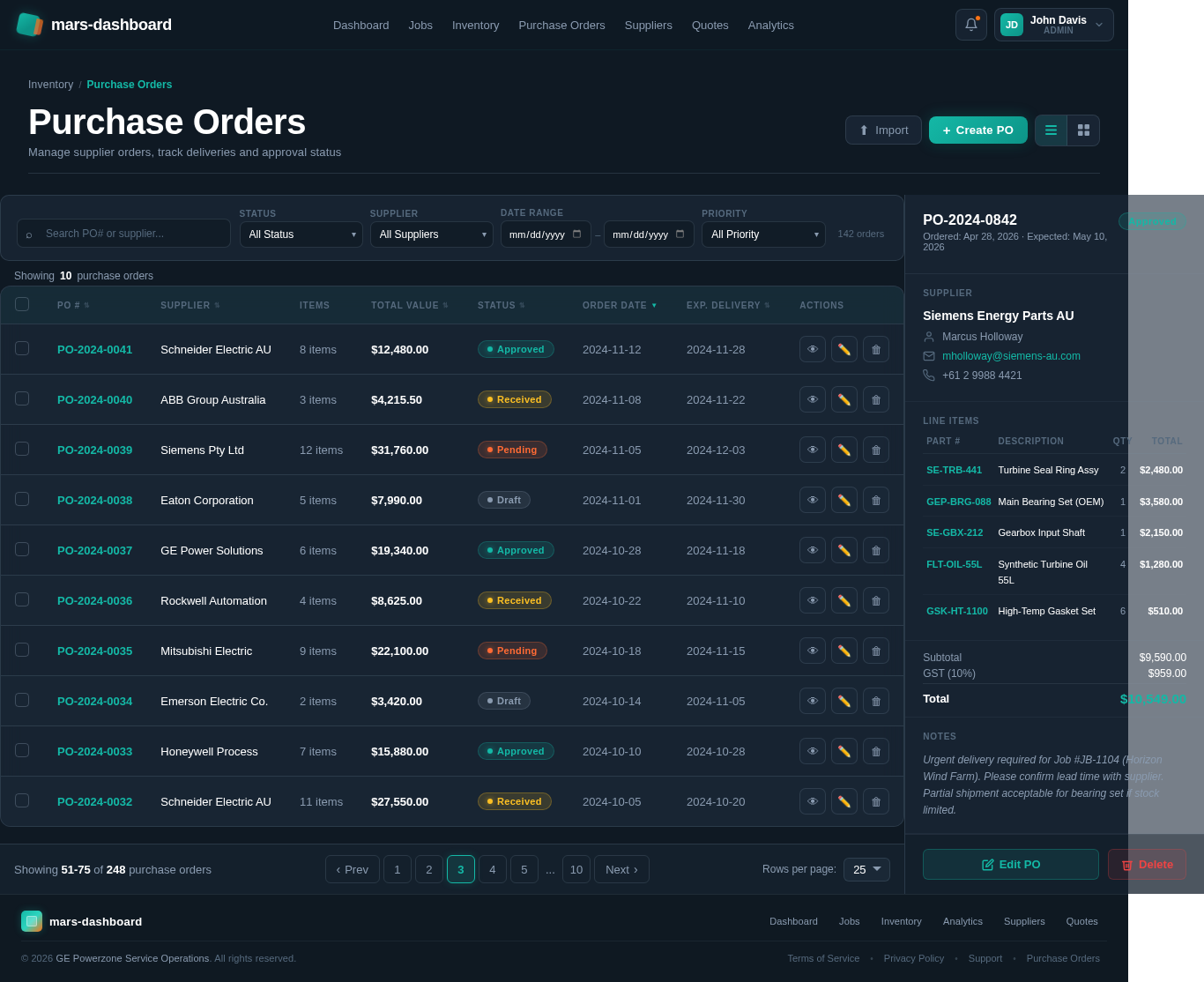Viewport: 1204px width, 982px height.
Task: Open Dashboard in top navigation
Action: pos(360,25)
